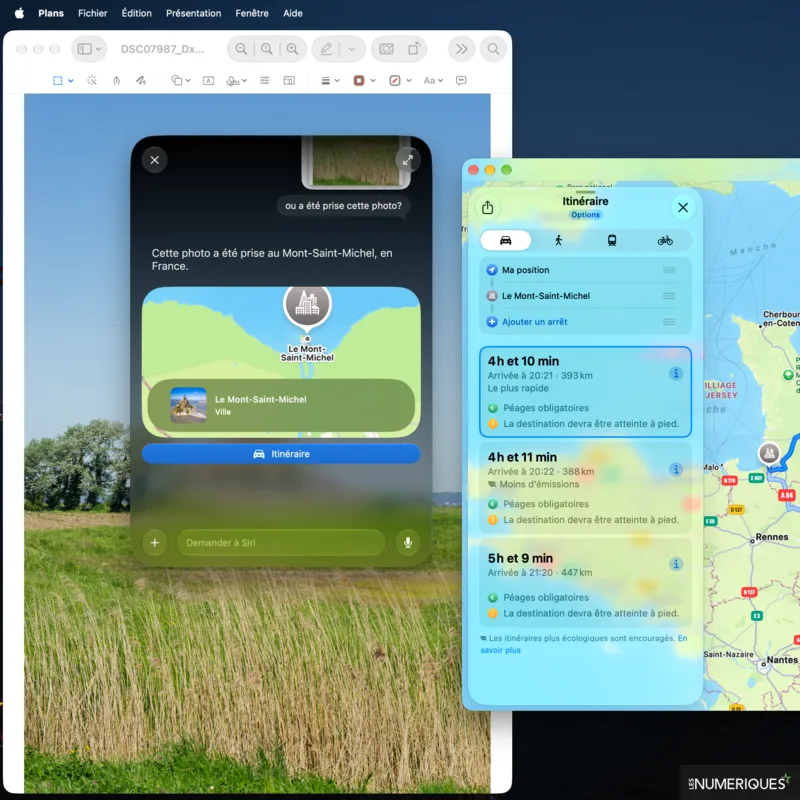Click the Le Mont-Saint-Michel destination row
Image resolution: width=800 pixels, height=800 pixels.
(x=585, y=296)
